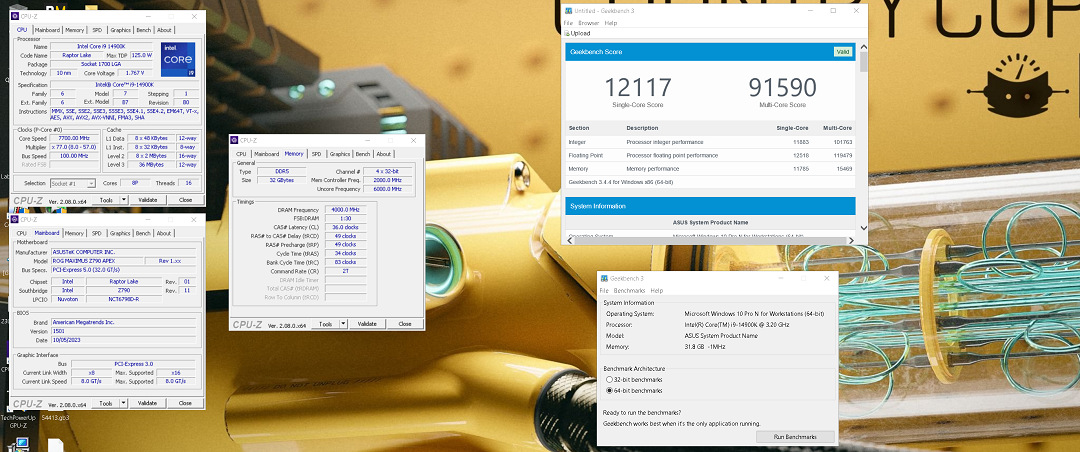The width and height of the screenshot is (1080, 452).
Task: Click Core Speed value 7700.00 MHz
Action: tap(72, 138)
